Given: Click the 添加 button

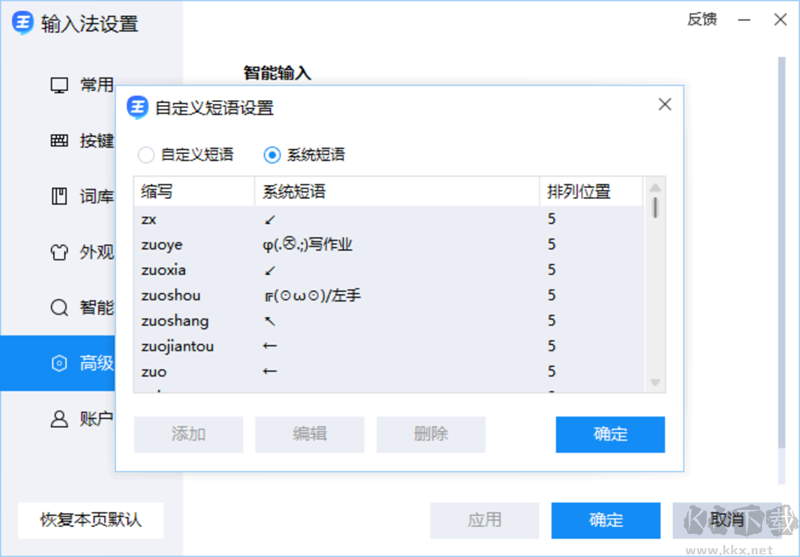Looking at the screenshot, I should [x=188, y=434].
